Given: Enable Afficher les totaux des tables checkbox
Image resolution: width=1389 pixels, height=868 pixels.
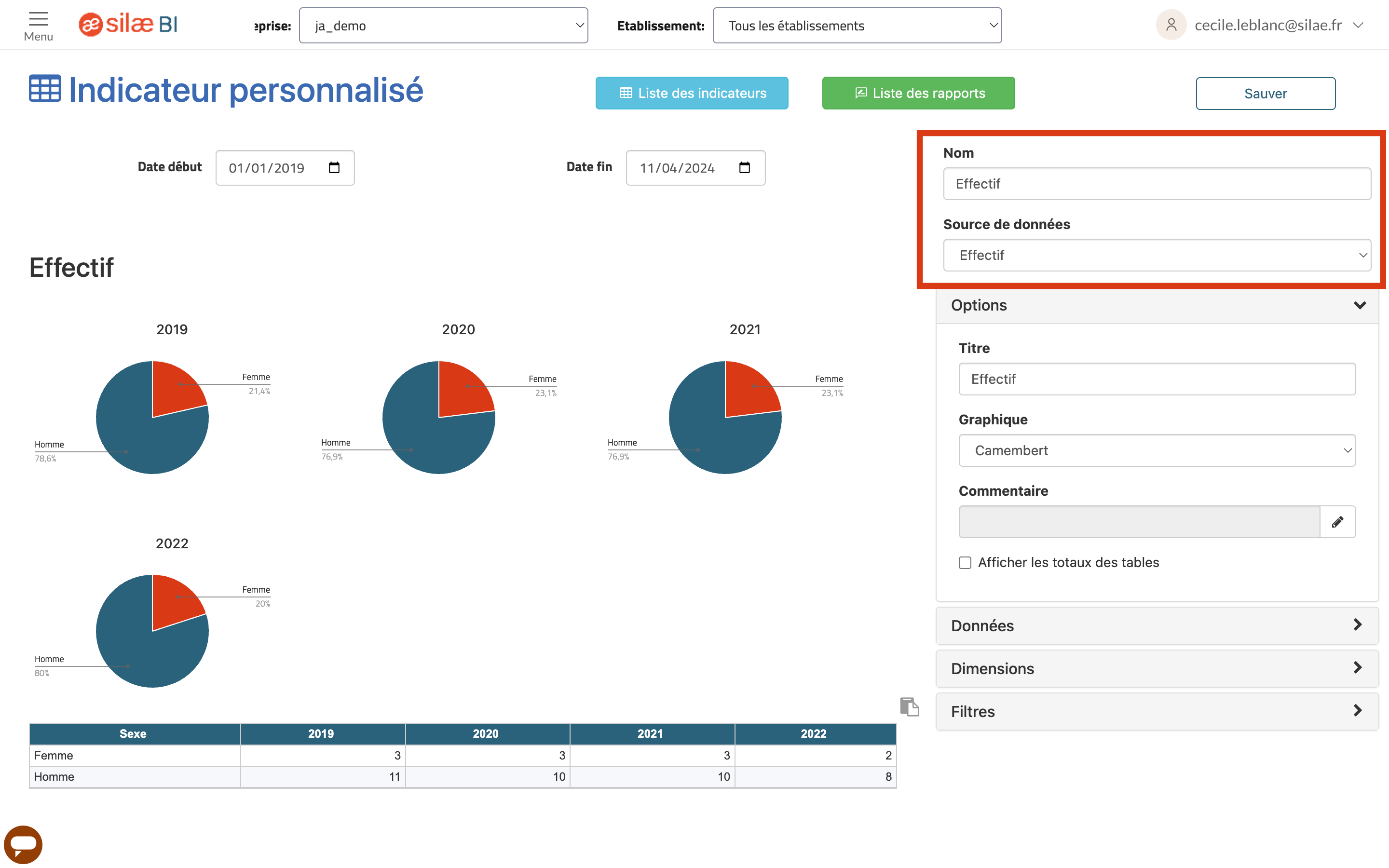Looking at the screenshot, I should (x=965, y=563).
